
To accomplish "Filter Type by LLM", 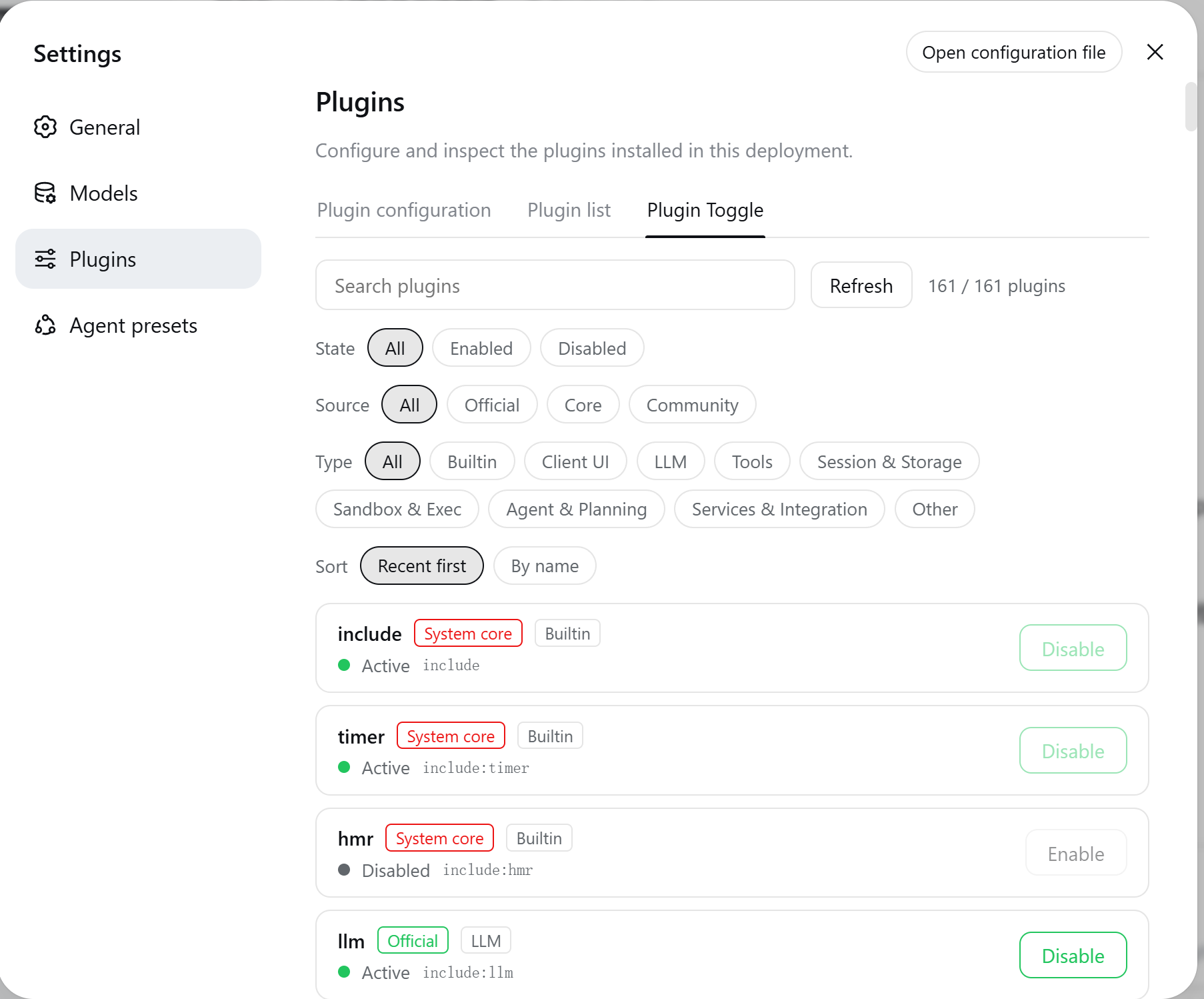I will click(671, 461).
